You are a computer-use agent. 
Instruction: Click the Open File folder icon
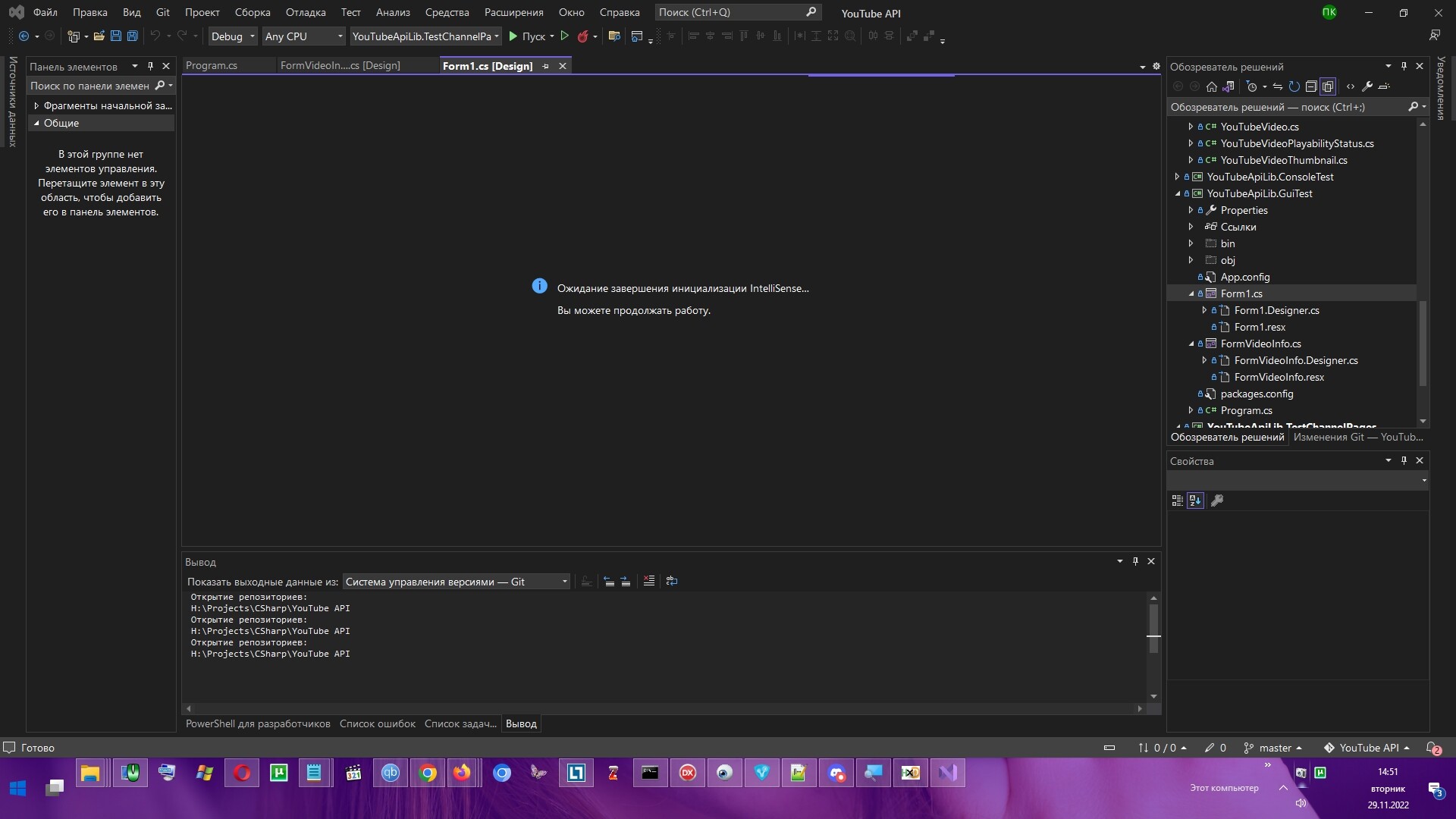pos(99,36)
